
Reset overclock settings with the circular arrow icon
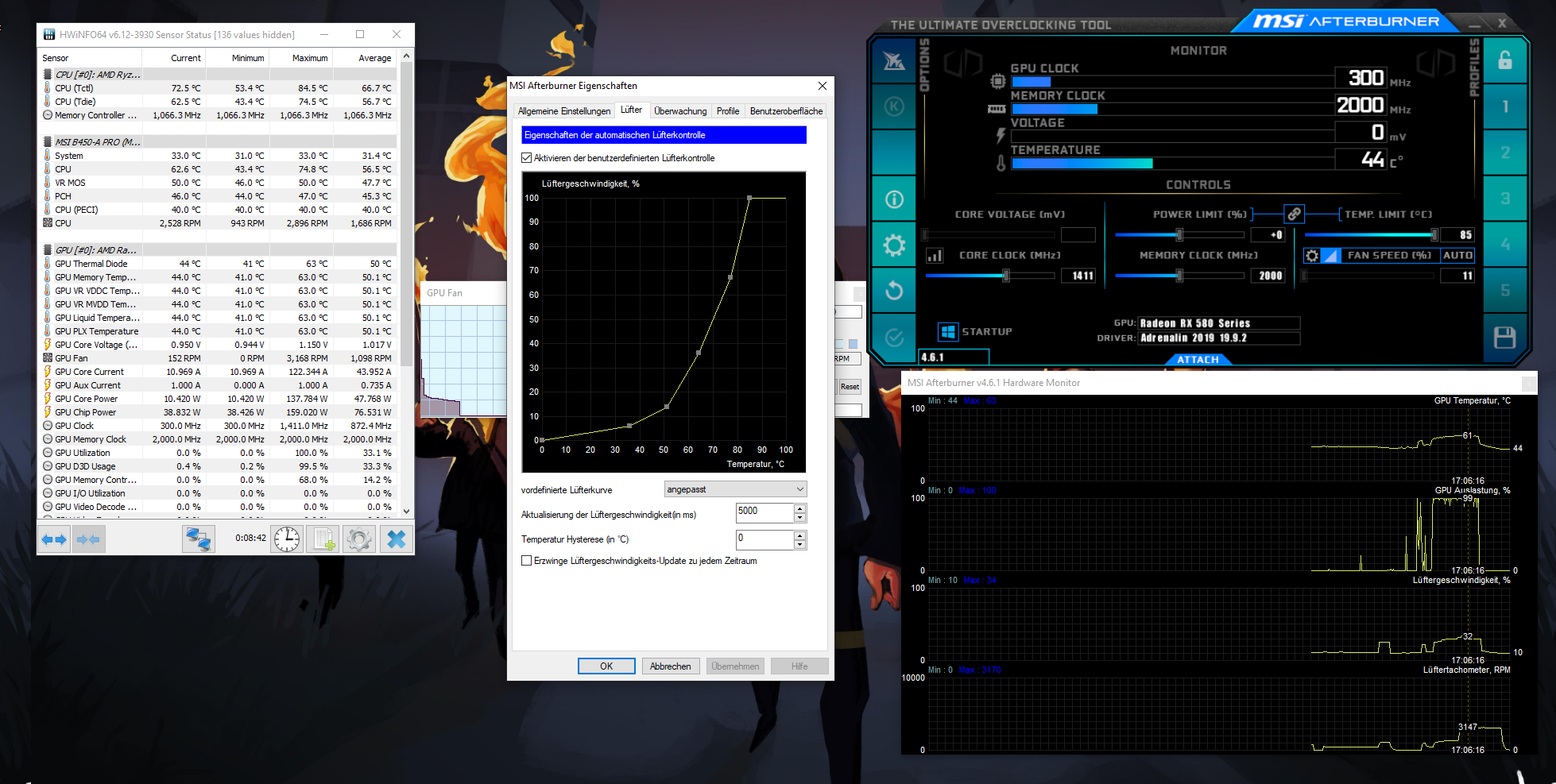tap(894, 291)
